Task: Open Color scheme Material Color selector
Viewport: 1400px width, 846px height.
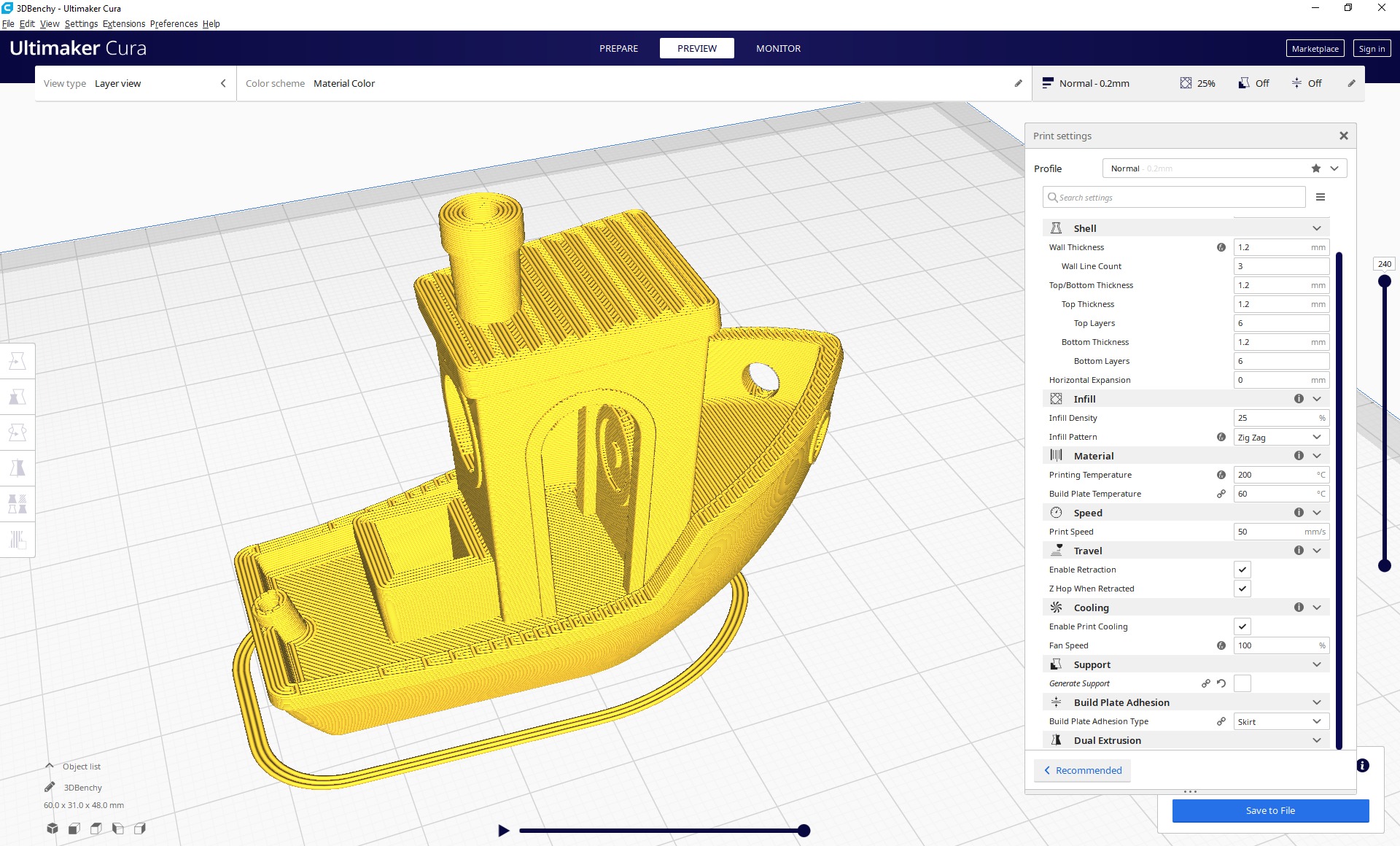Action: [634, 83]
